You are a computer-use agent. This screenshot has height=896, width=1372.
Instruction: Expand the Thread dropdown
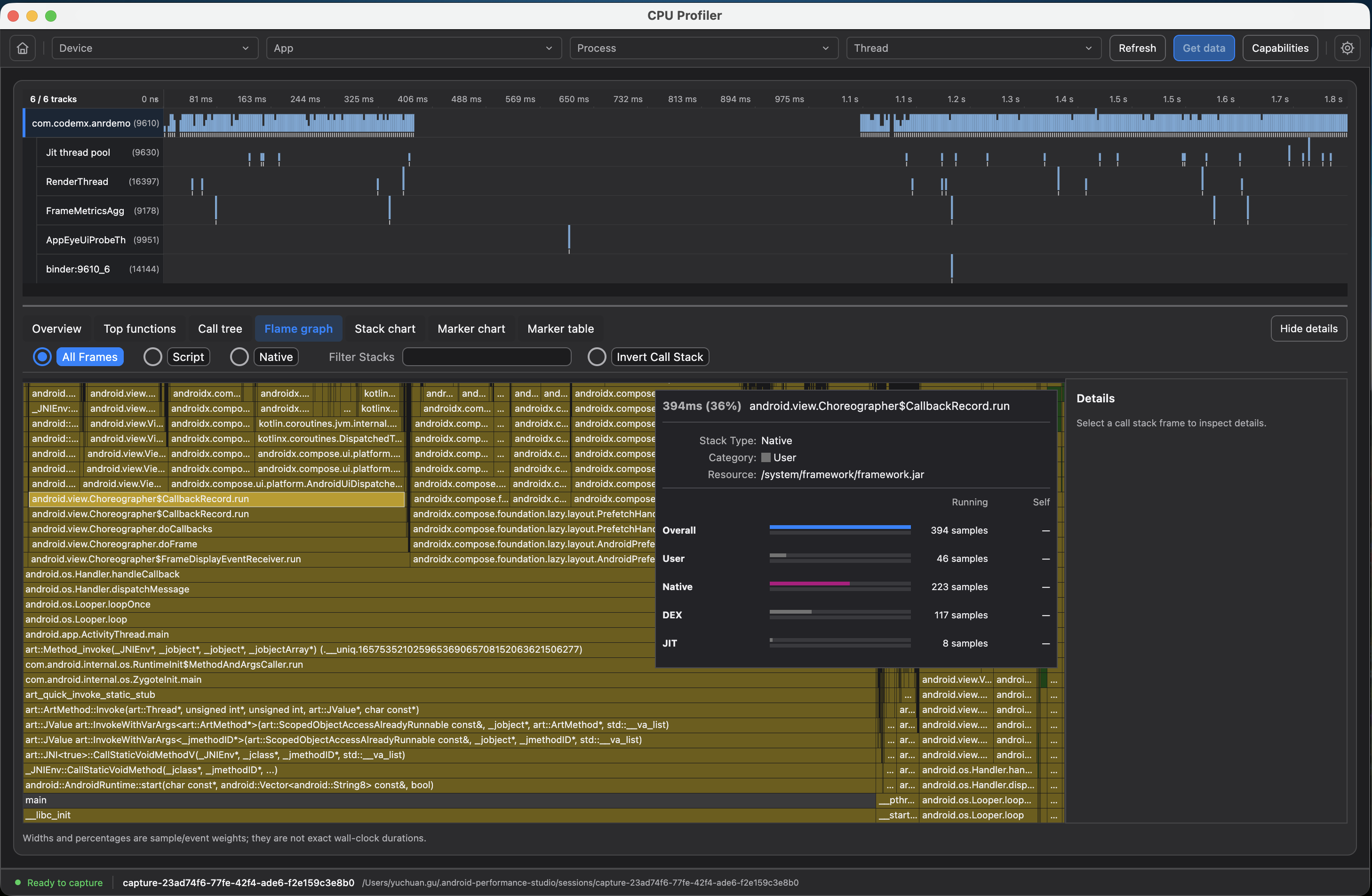click(x=973, y=48)
